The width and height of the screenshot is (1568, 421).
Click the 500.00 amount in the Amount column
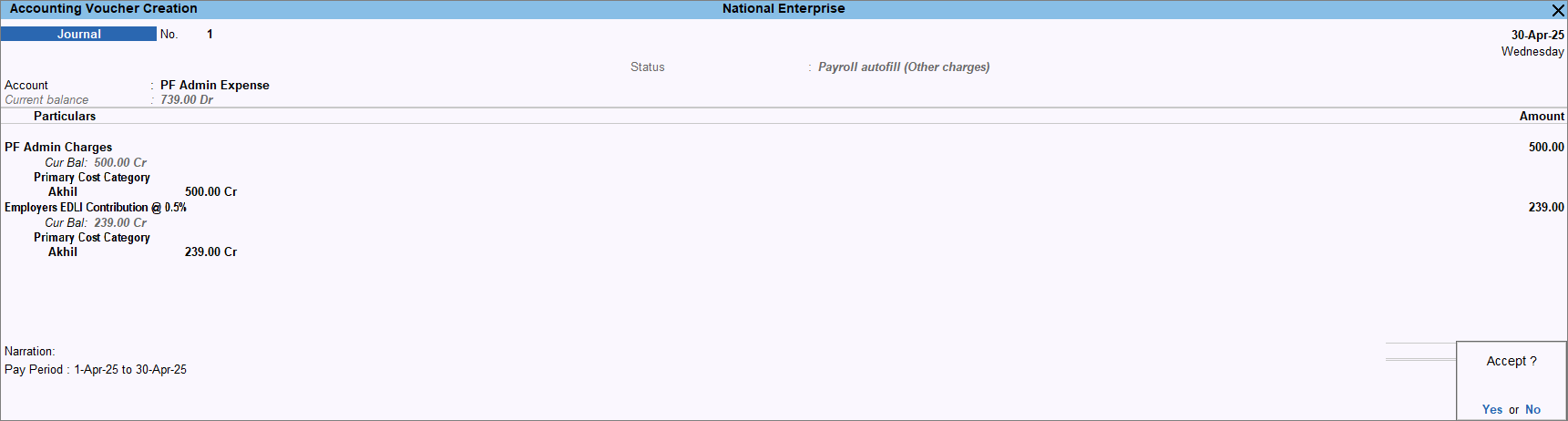pos(1545,147)
